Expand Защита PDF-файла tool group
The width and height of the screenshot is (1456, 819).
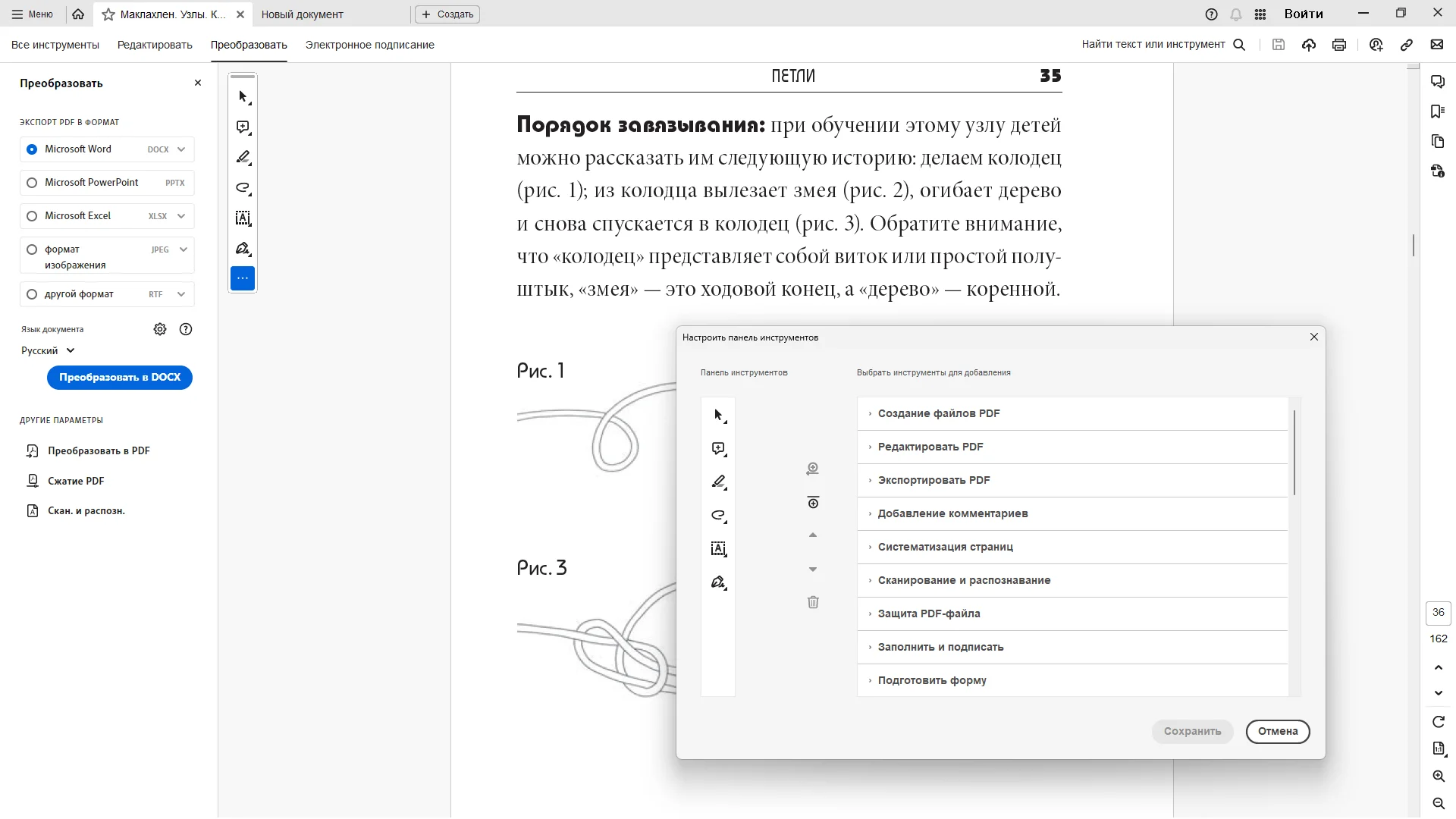pos(929,613)
